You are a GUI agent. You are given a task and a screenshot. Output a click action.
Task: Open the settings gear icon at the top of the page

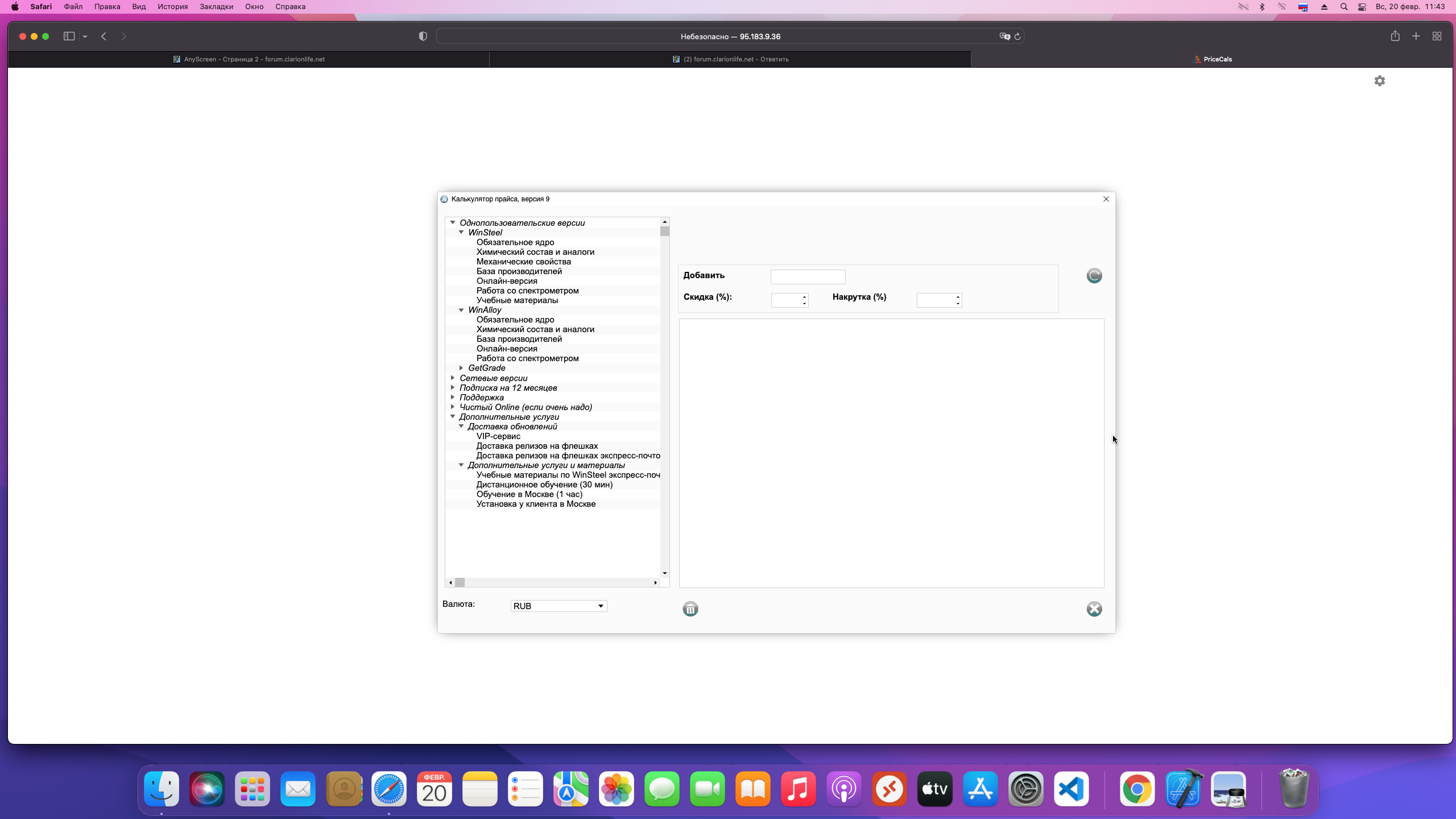(1379, 81)
